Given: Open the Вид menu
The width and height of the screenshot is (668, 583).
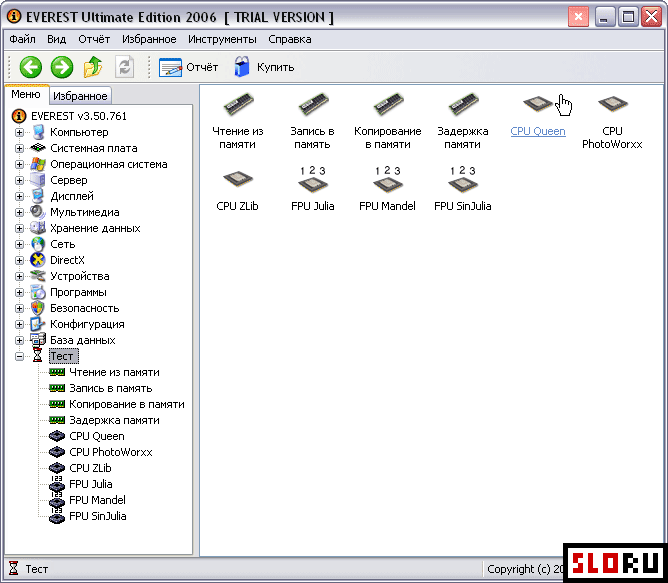Looking at the screenshot, I should click(56, 39).
